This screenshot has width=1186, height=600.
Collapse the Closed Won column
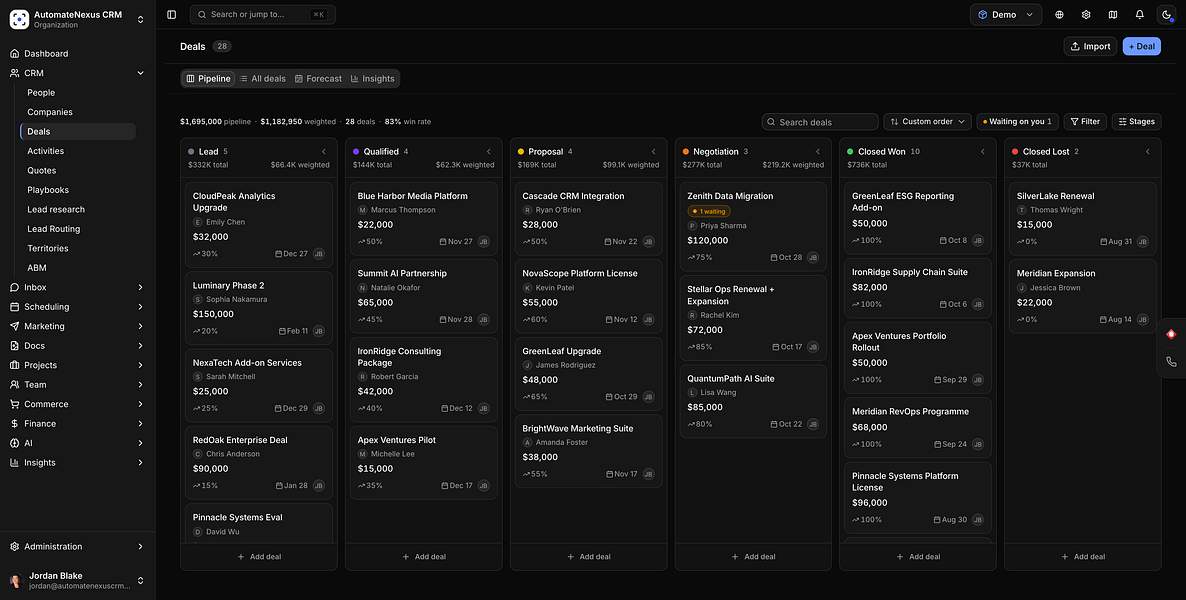click(x=983, y=151)
